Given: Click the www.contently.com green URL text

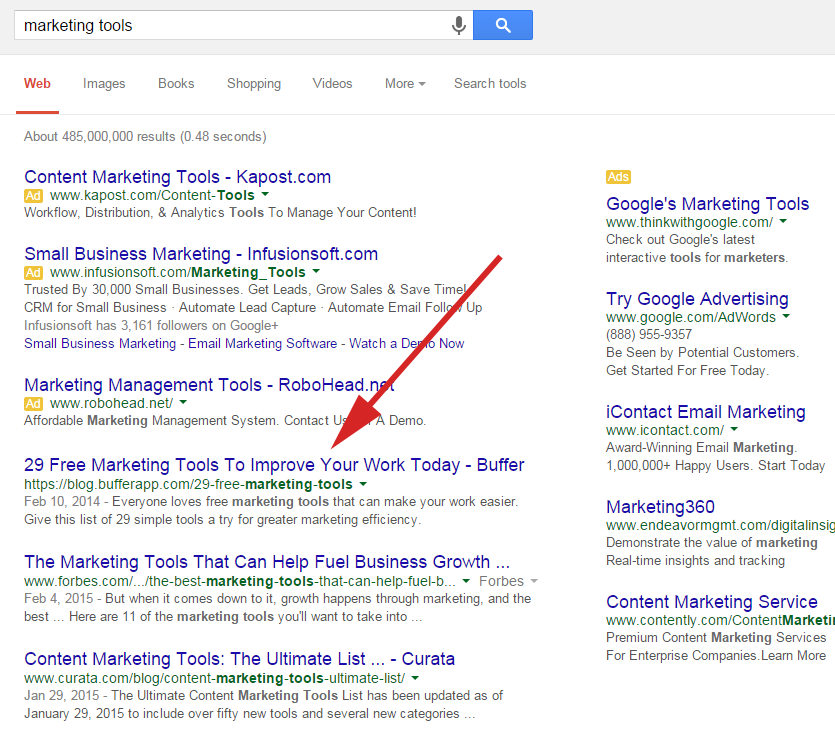Looking at the screenshot, I should [720, 620].
